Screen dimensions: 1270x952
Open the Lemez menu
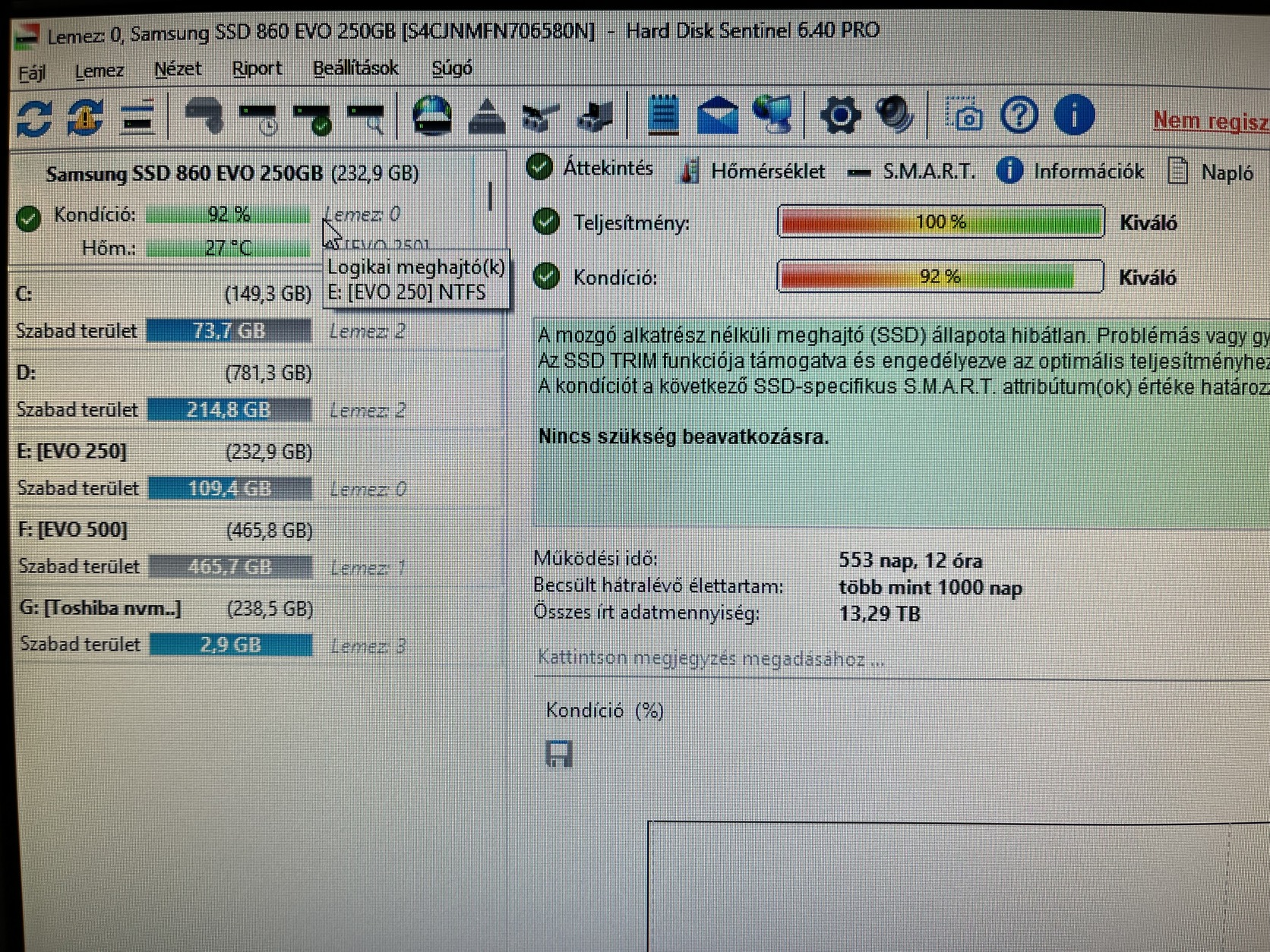click(100, 71)
